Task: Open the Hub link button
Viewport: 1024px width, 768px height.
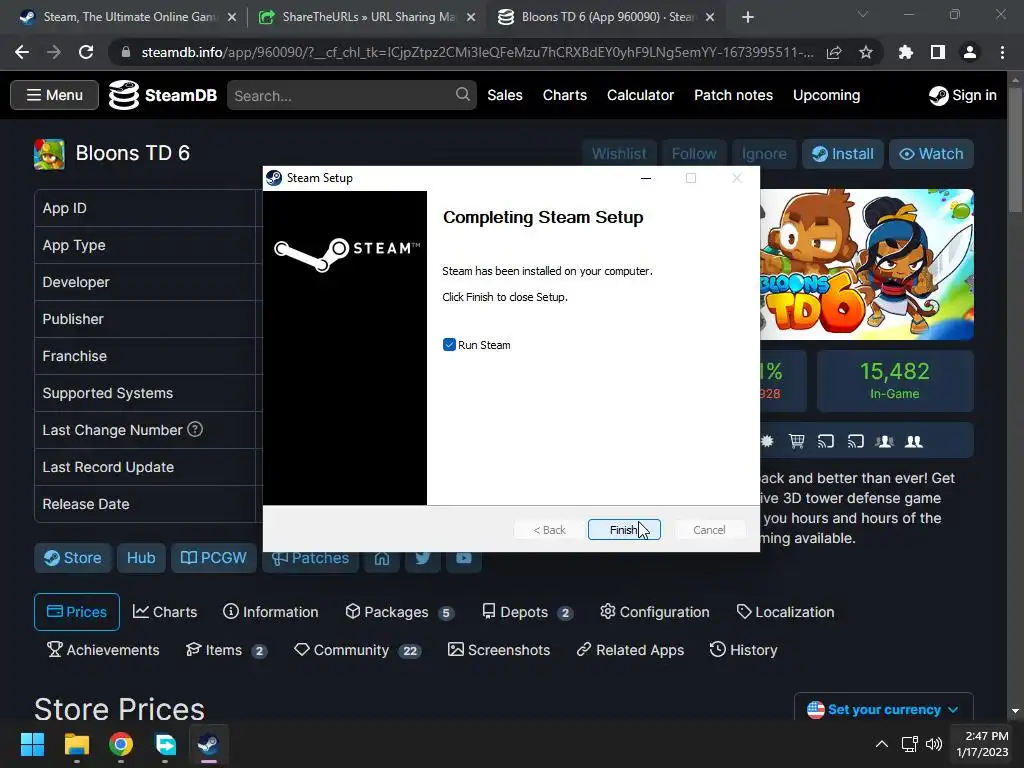Action: (x=141, y=558)
